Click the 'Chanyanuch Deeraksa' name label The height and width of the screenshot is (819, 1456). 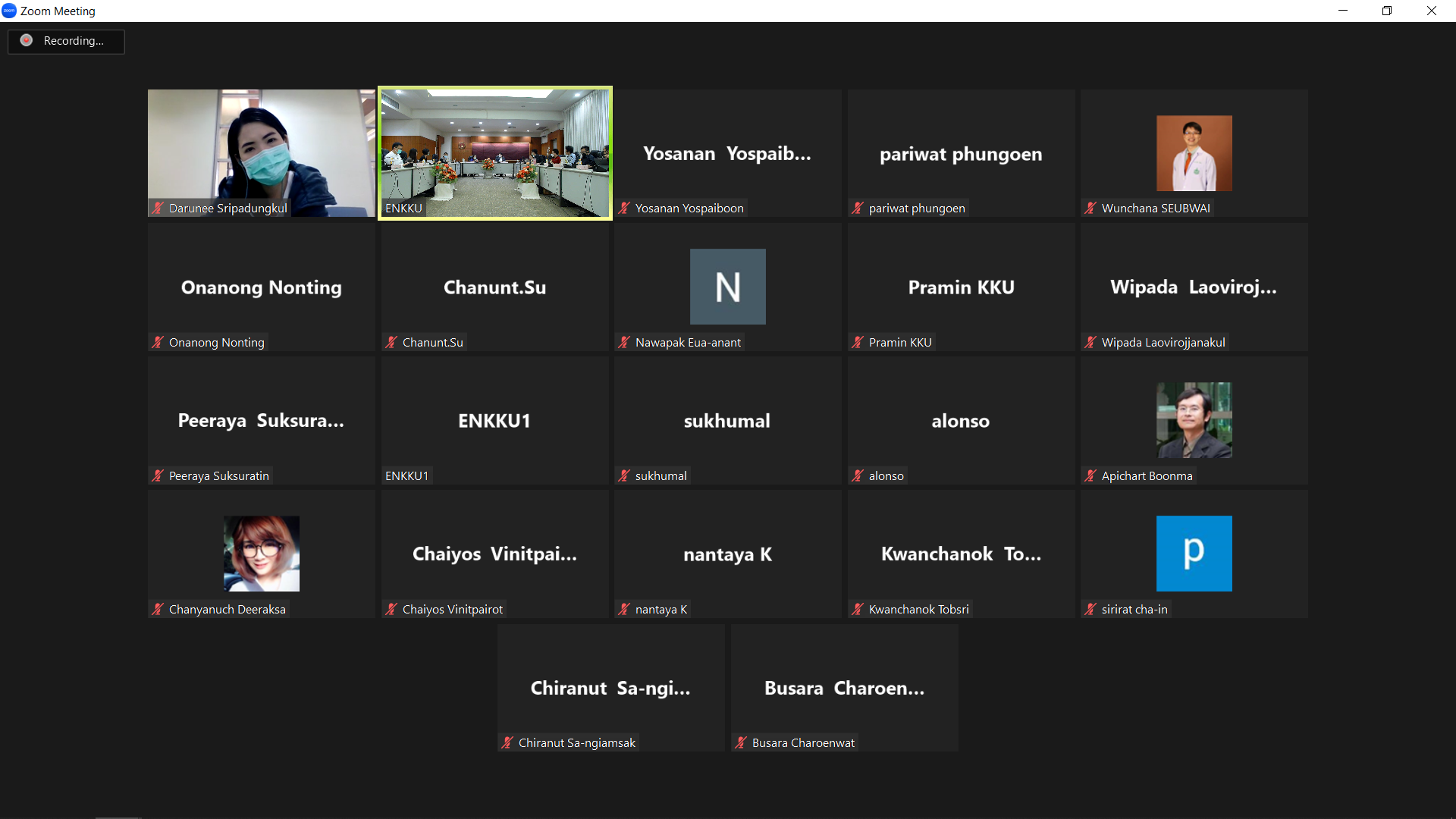[x=227, y=609]
